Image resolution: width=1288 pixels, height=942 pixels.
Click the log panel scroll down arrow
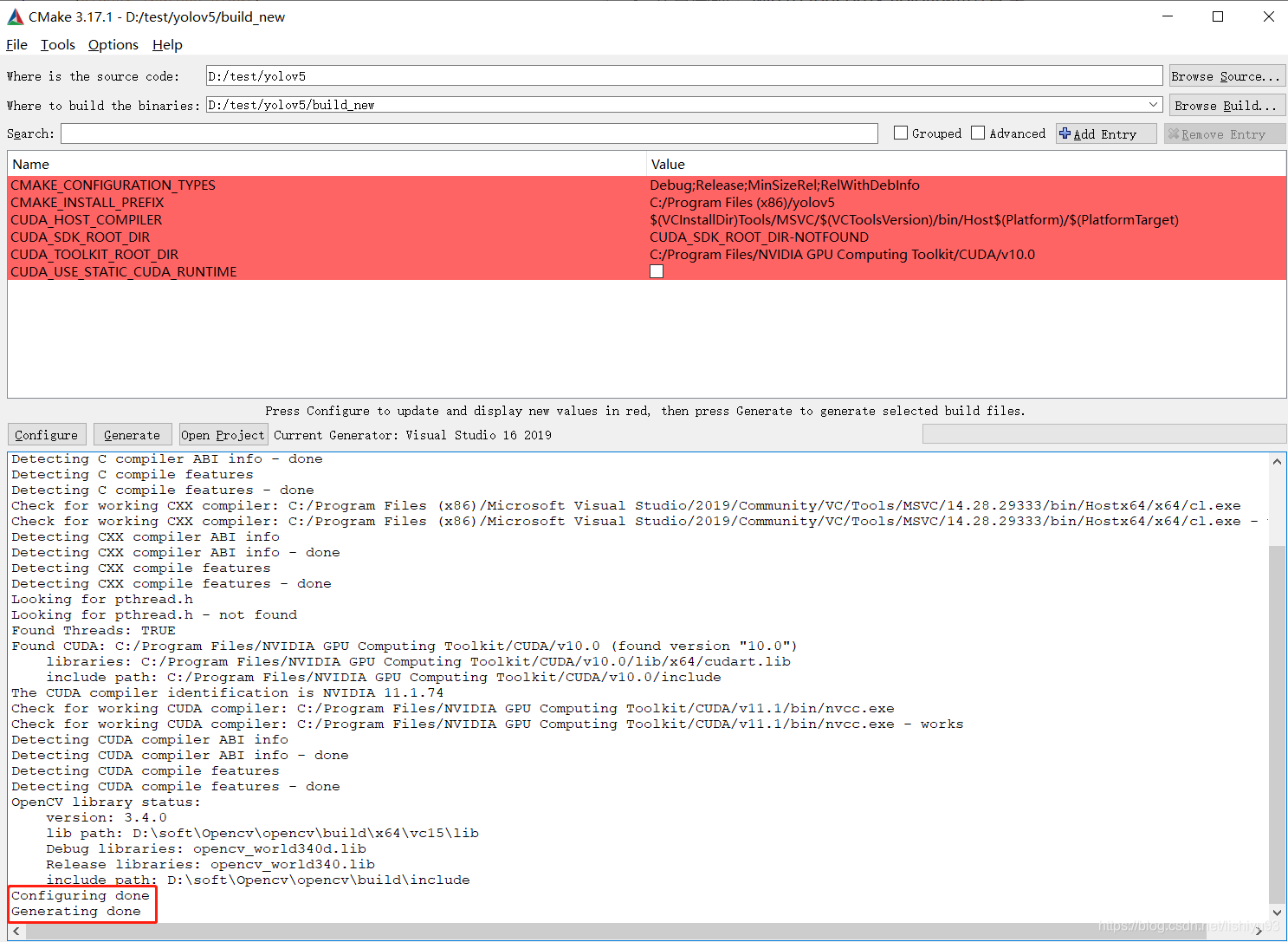pyautogui.click(x=1277, y=913)
